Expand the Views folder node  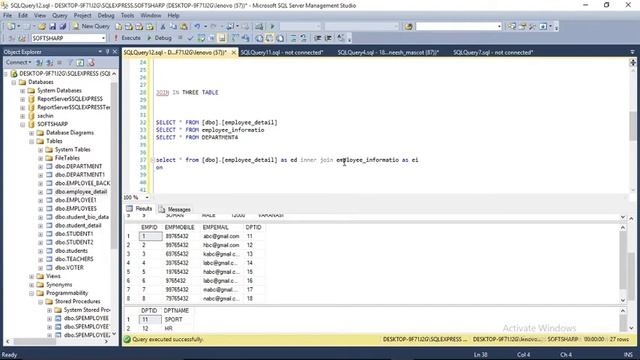(31, 276)
